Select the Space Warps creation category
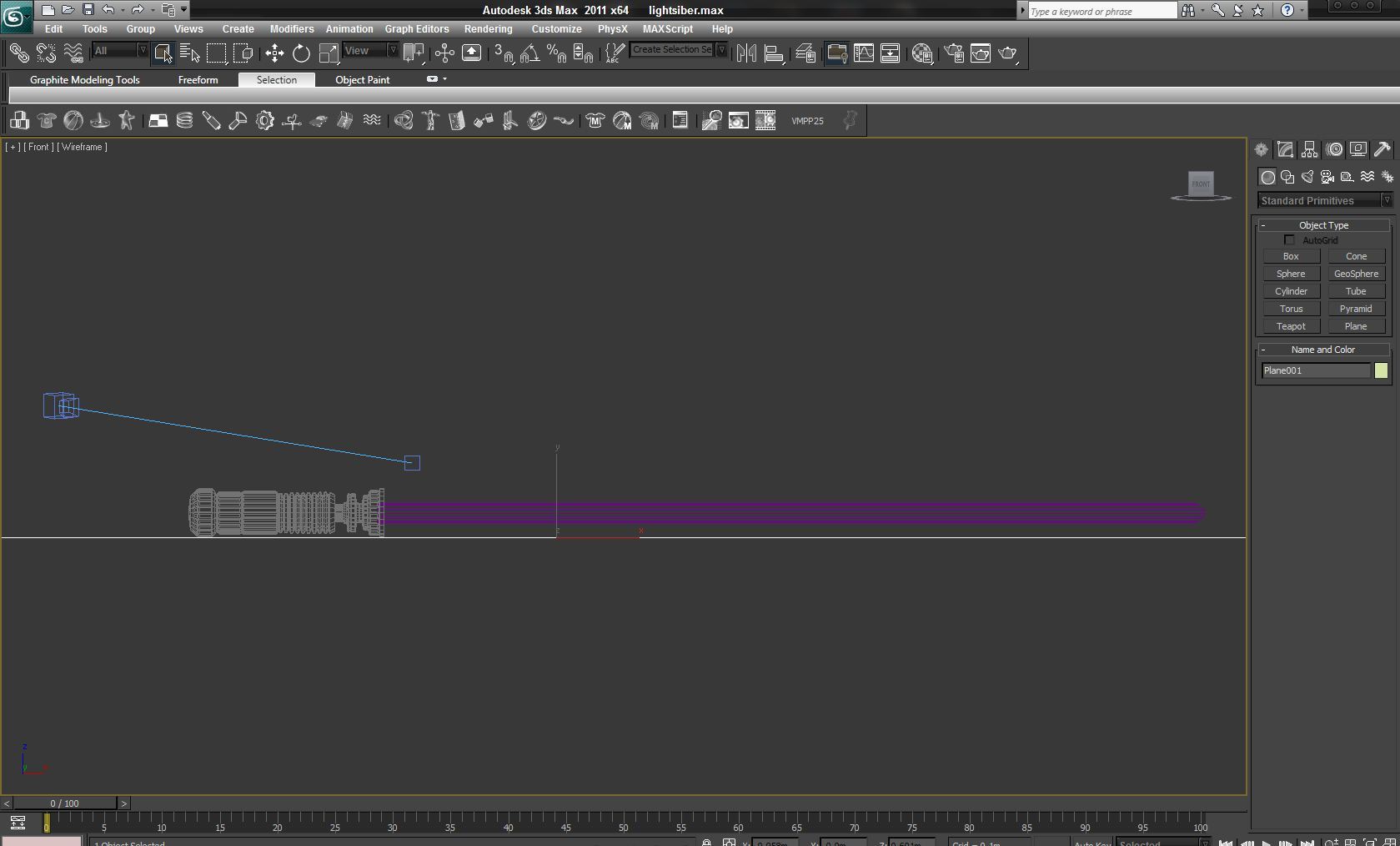The height and width of the screenshot is (846, 1400). pos(1367,177)
